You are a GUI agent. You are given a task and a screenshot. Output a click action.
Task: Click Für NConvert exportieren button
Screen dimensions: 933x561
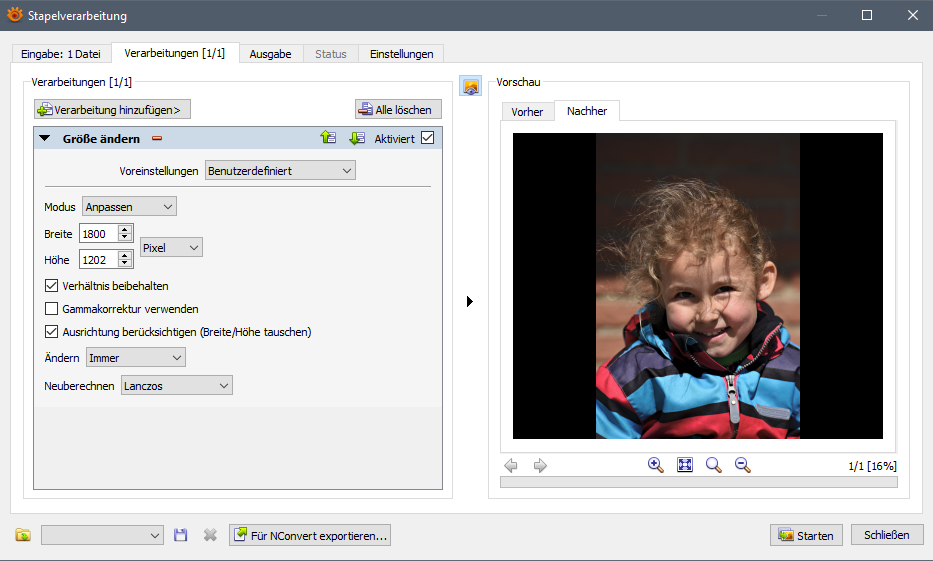tap(309, 535)
